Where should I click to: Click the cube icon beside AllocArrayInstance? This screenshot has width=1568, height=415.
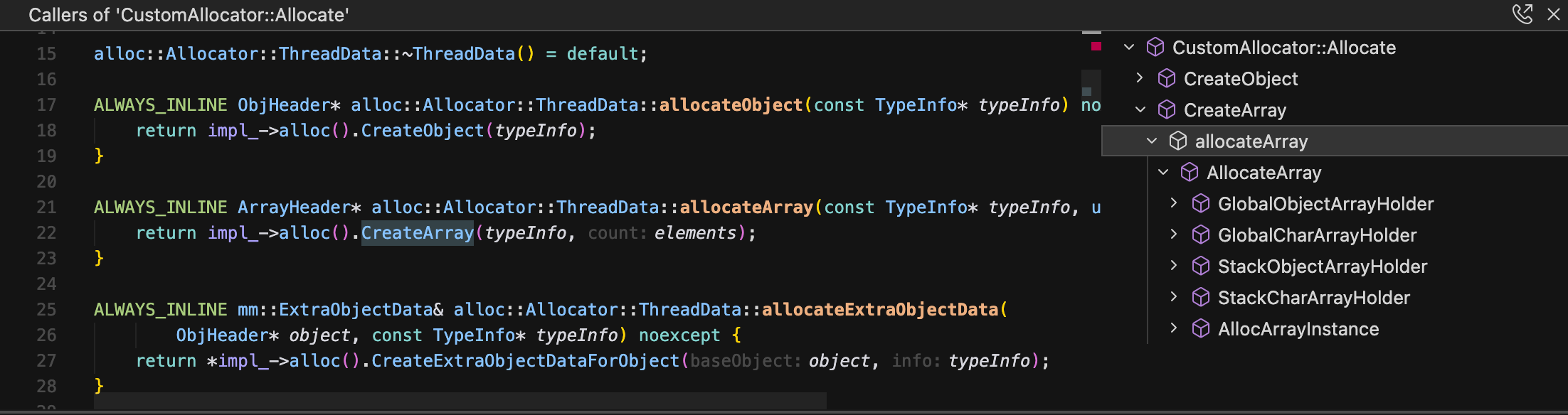coord(1201,329)
